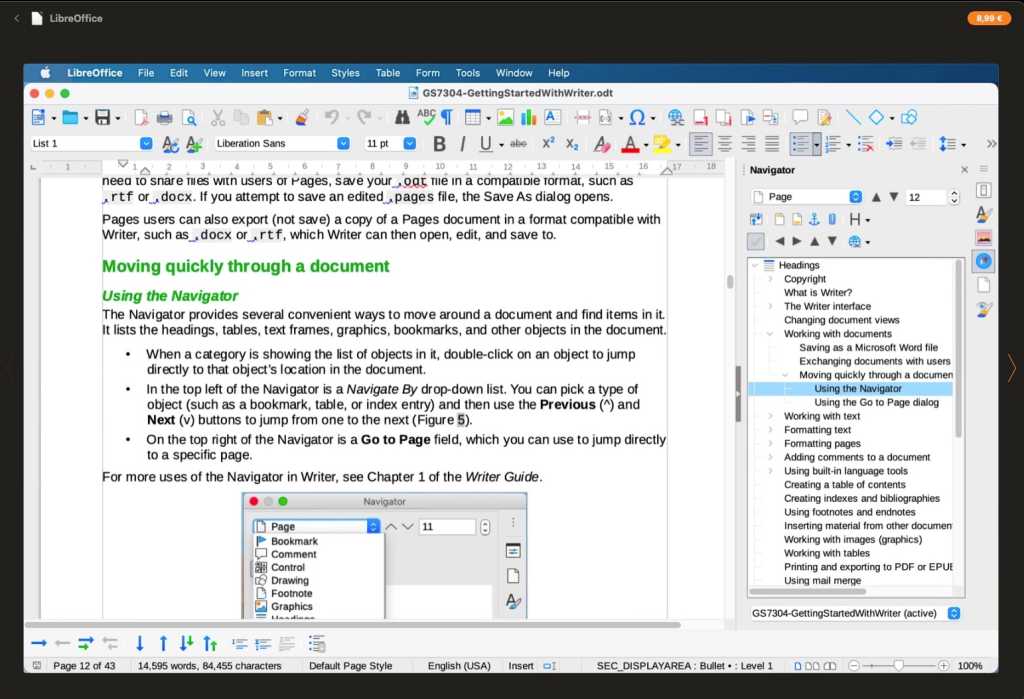This screenshot has height=699, width=1024.
Task: Click the Insert Chart icon
Action: [x=528, y=118]
